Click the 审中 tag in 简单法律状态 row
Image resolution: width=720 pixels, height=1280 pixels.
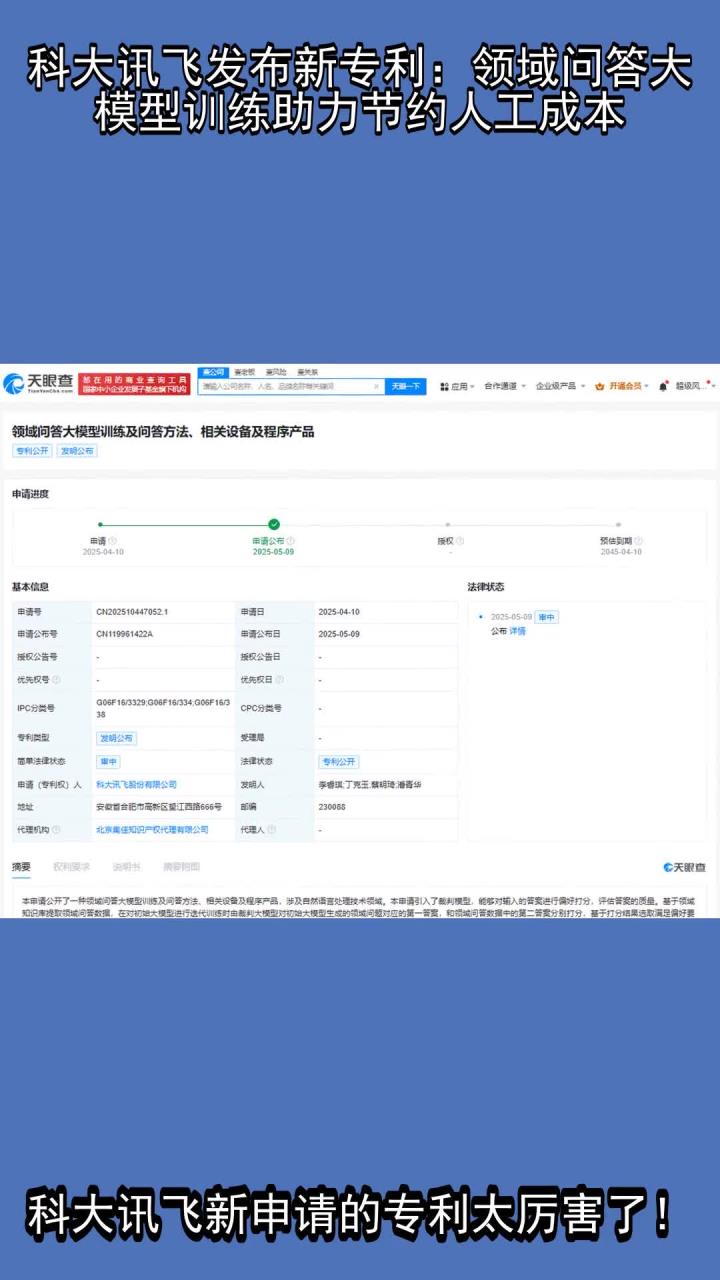107,762
